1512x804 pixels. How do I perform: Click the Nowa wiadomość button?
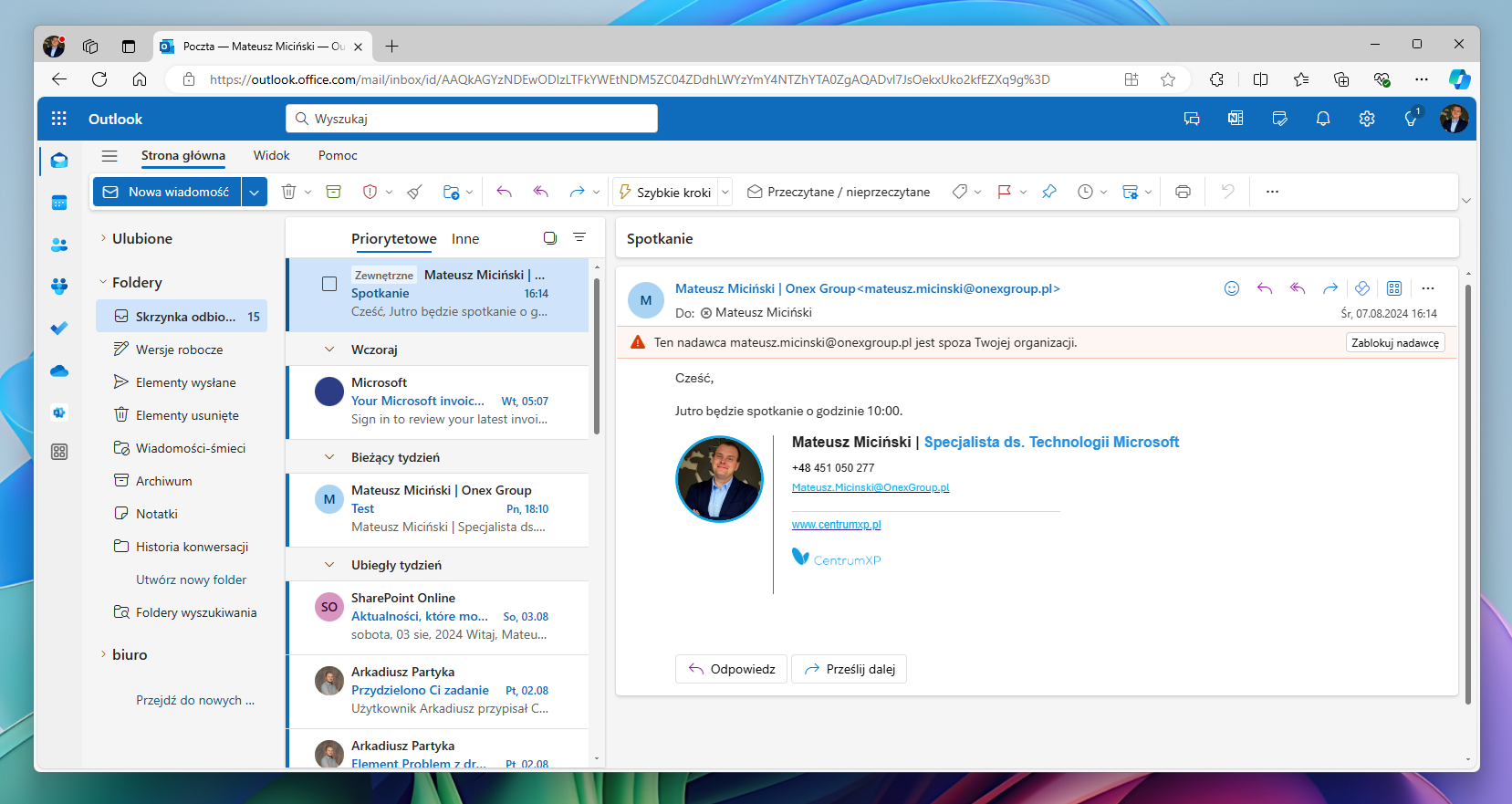pyautogui.click(x=167, y=192)
